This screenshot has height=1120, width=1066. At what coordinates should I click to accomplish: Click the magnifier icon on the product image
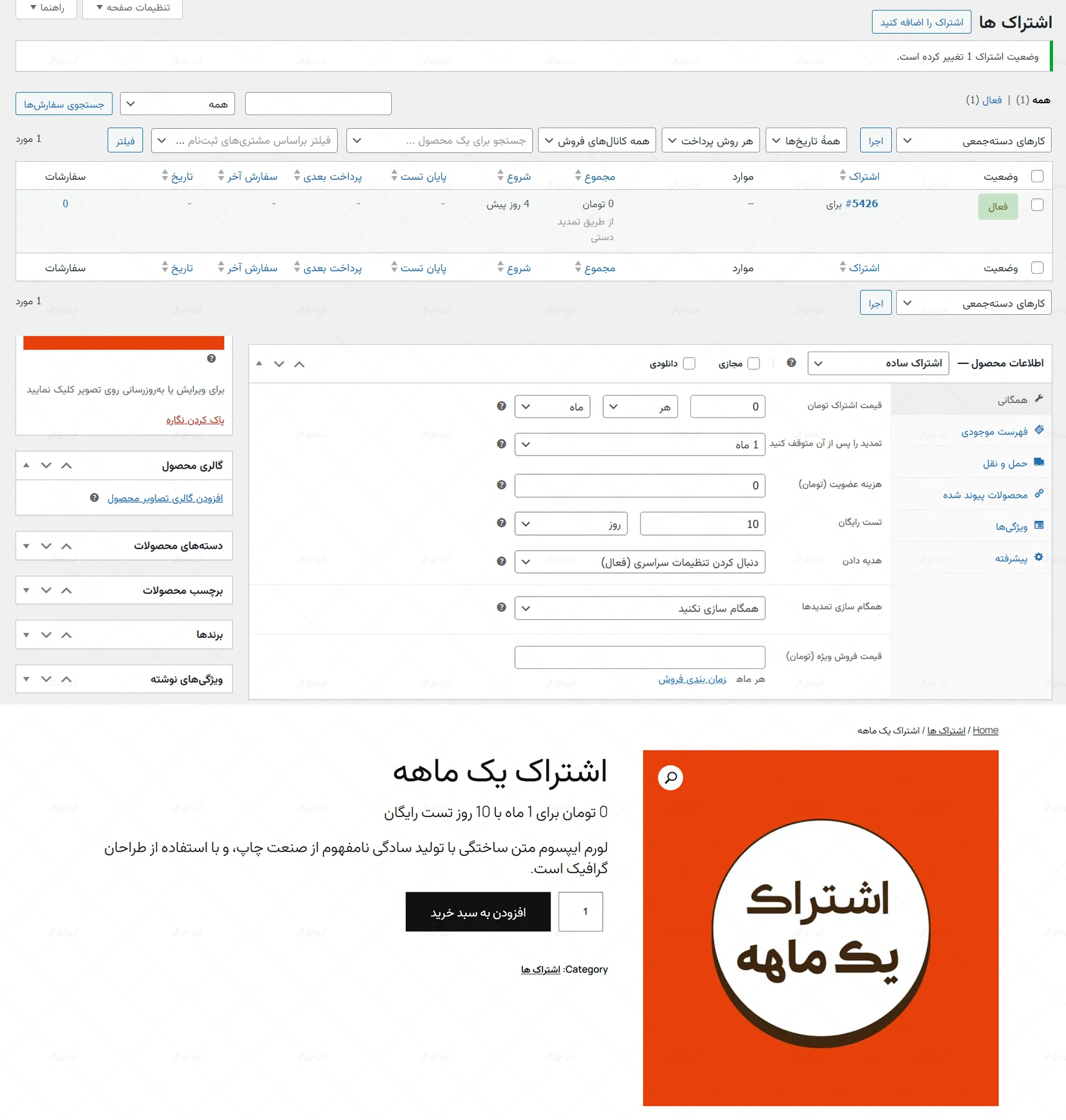[x=670, y=778]
